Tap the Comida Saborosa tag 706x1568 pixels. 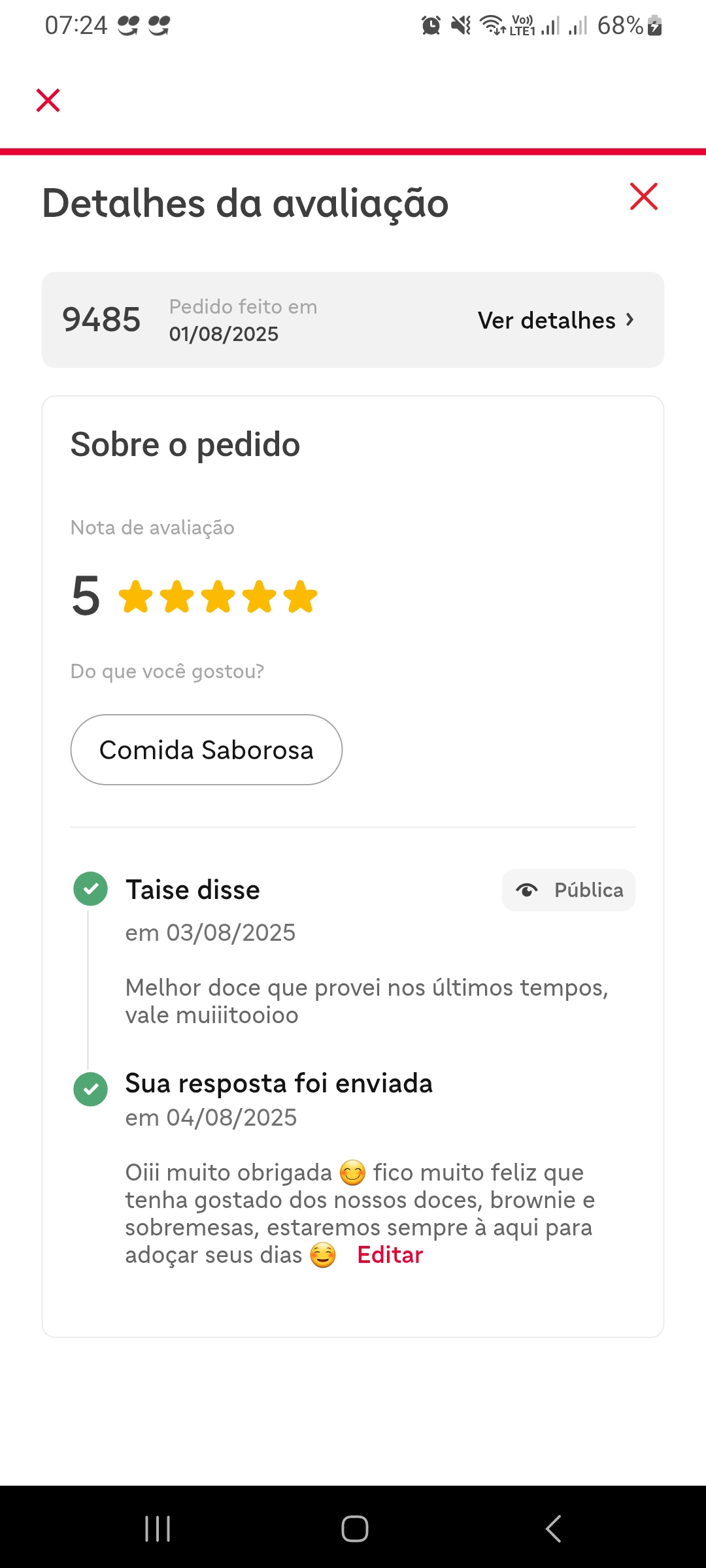(x=206, y=749)
